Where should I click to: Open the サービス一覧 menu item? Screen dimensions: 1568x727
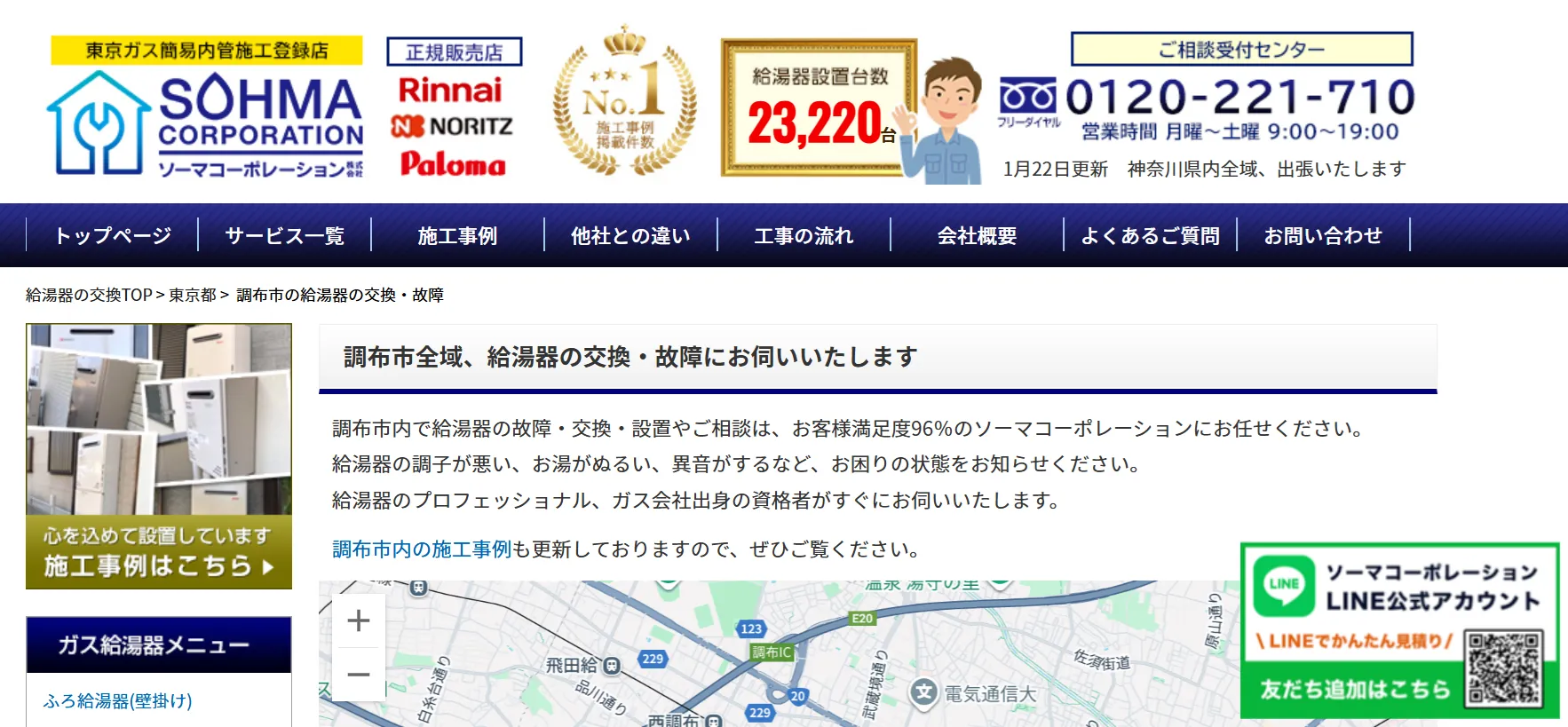tap(284, 236)
